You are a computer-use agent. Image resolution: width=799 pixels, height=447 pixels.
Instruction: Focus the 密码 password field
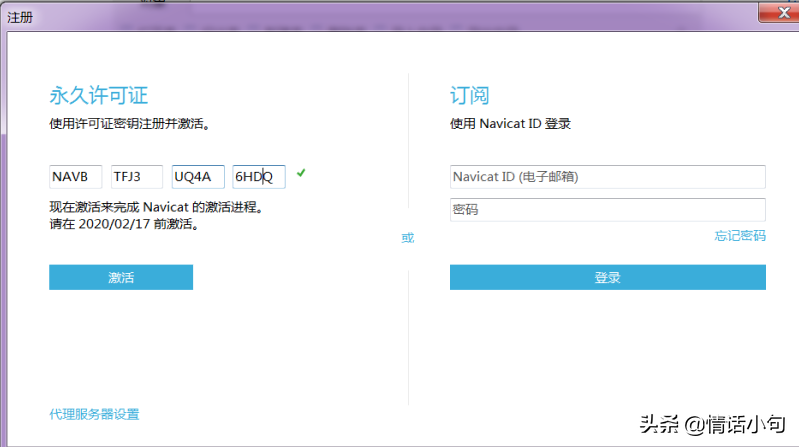click(607, 209)
